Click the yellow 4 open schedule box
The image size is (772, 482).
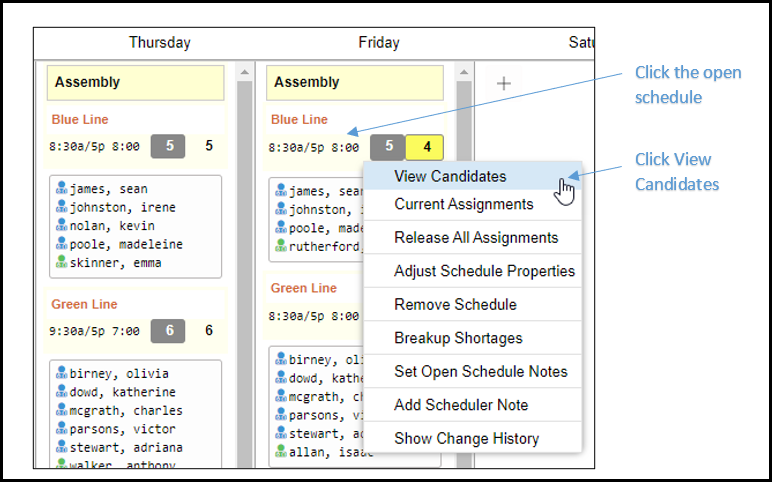point(424,147)
